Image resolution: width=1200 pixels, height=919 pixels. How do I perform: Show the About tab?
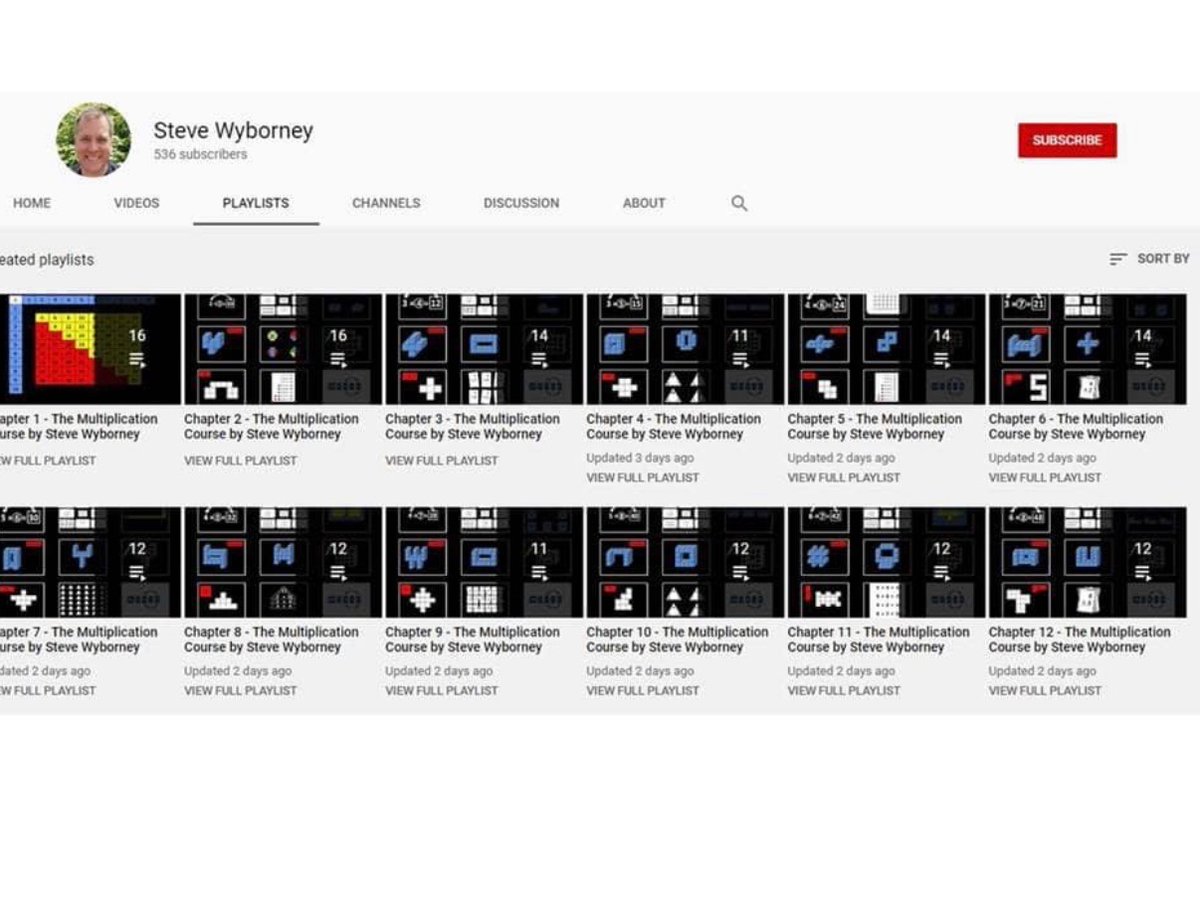(644, 203)
